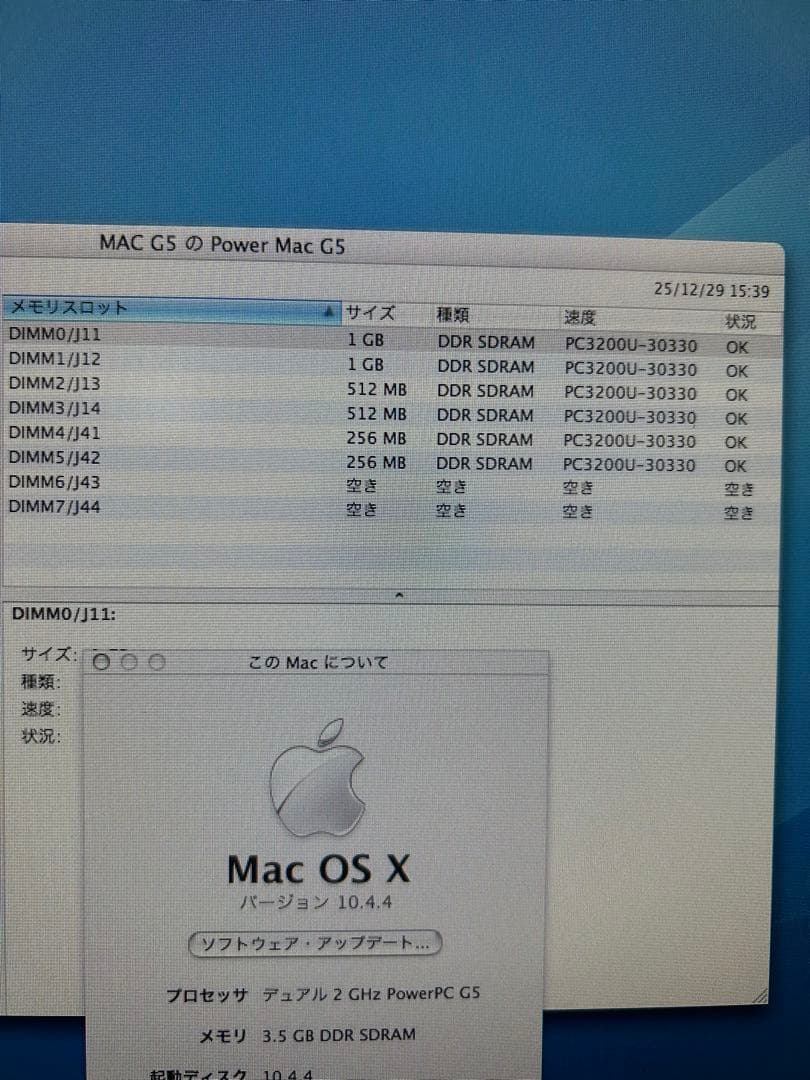Click the sort arrow on メモリスロット column

328,311
